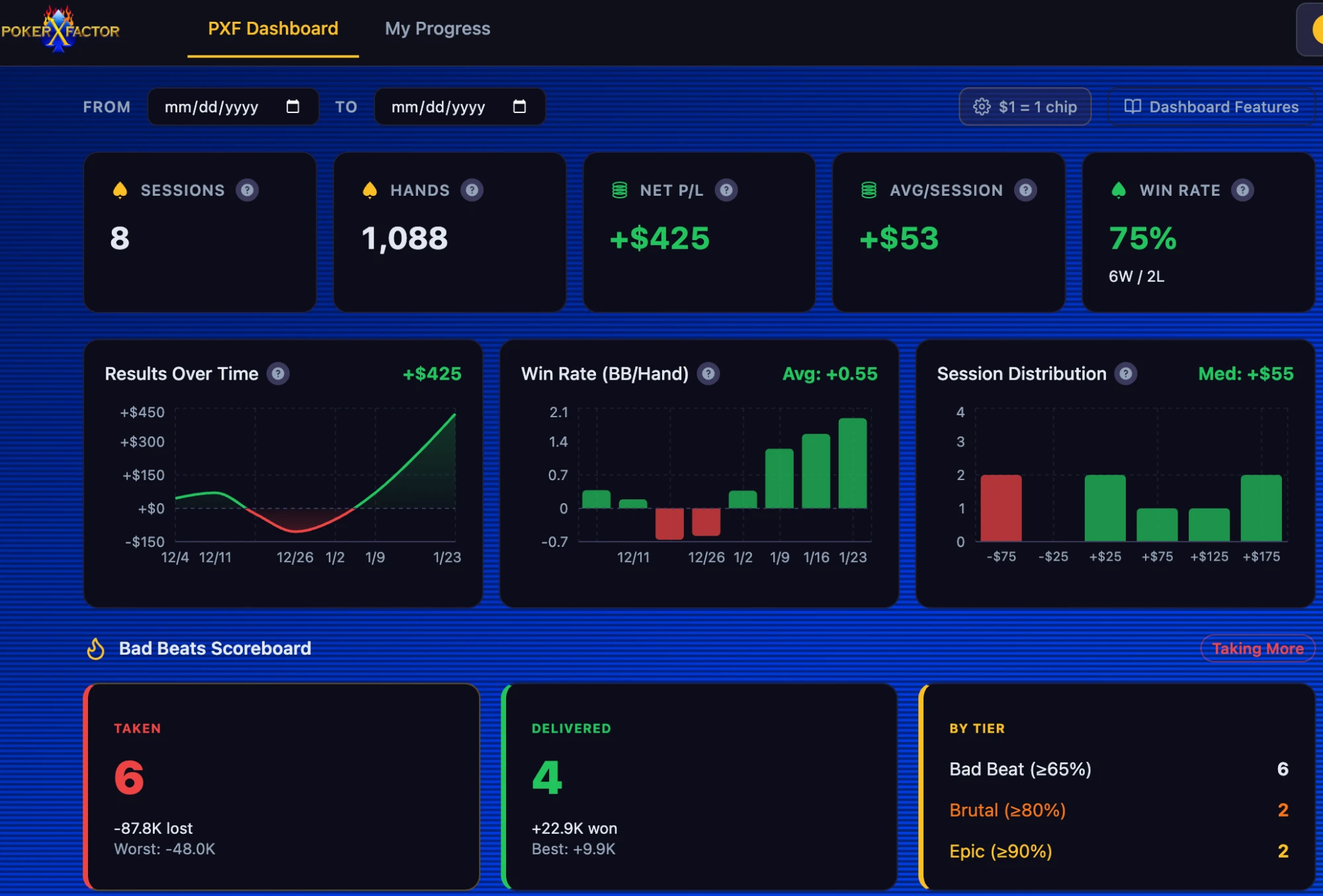Click the +22.9K won text
The height and width of the screenshot is (896, 1323).
[x=574, y=829]
